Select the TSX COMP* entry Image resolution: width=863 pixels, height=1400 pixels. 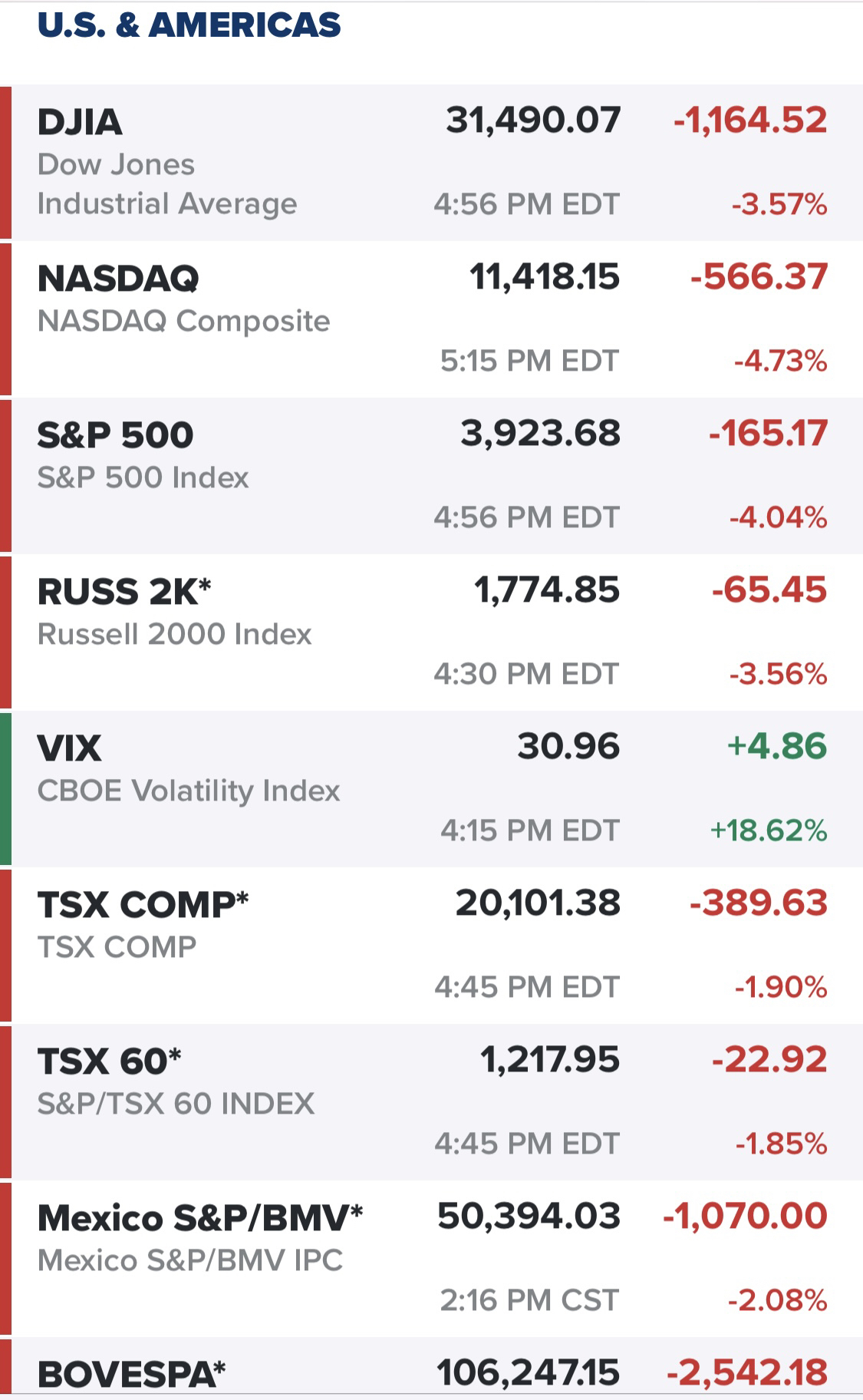coord(431,946)
